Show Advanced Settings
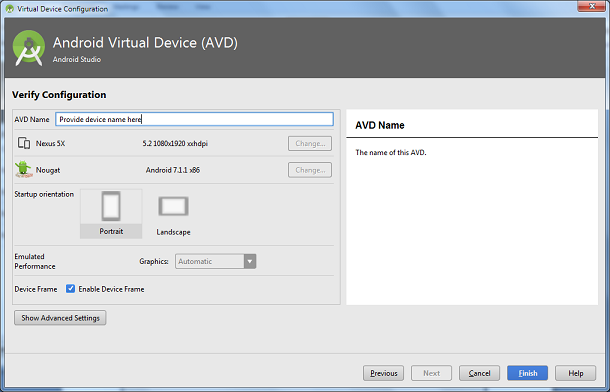The image size is (610, 392). click(x=60, y=318)
